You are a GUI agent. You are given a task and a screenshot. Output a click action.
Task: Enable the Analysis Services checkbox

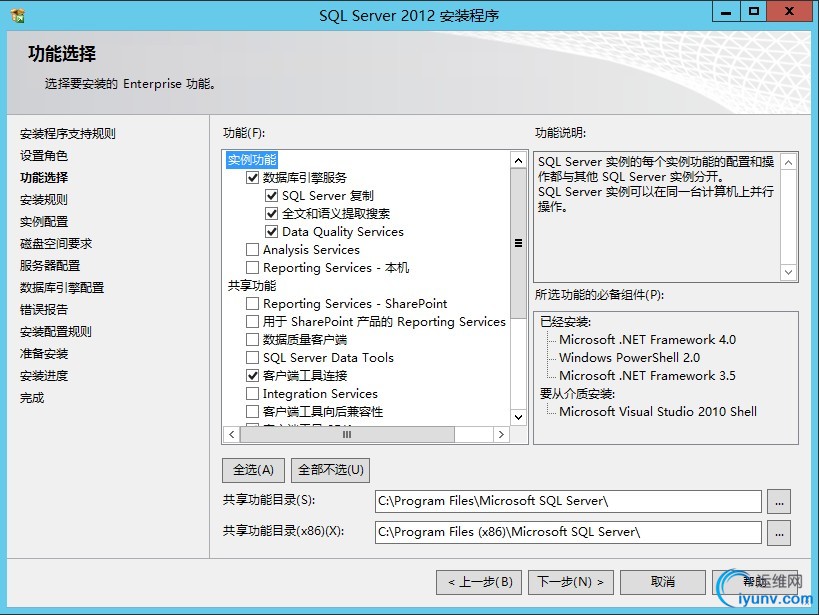click(252, 250)
